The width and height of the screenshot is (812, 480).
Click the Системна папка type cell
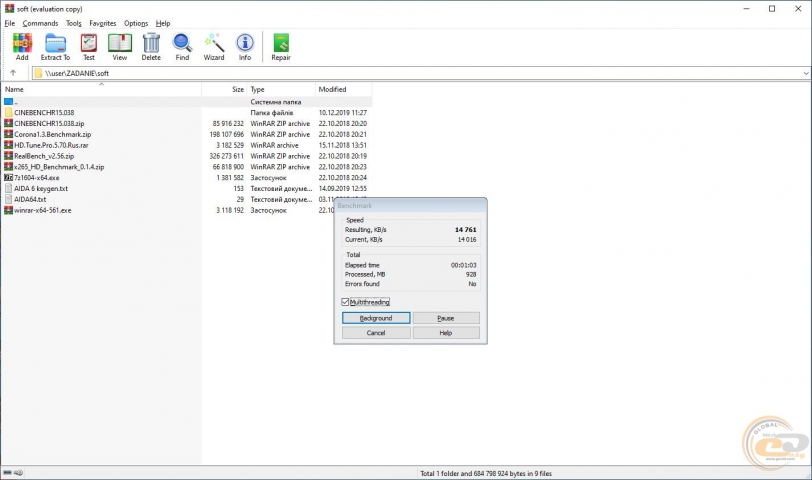(276, 102)
